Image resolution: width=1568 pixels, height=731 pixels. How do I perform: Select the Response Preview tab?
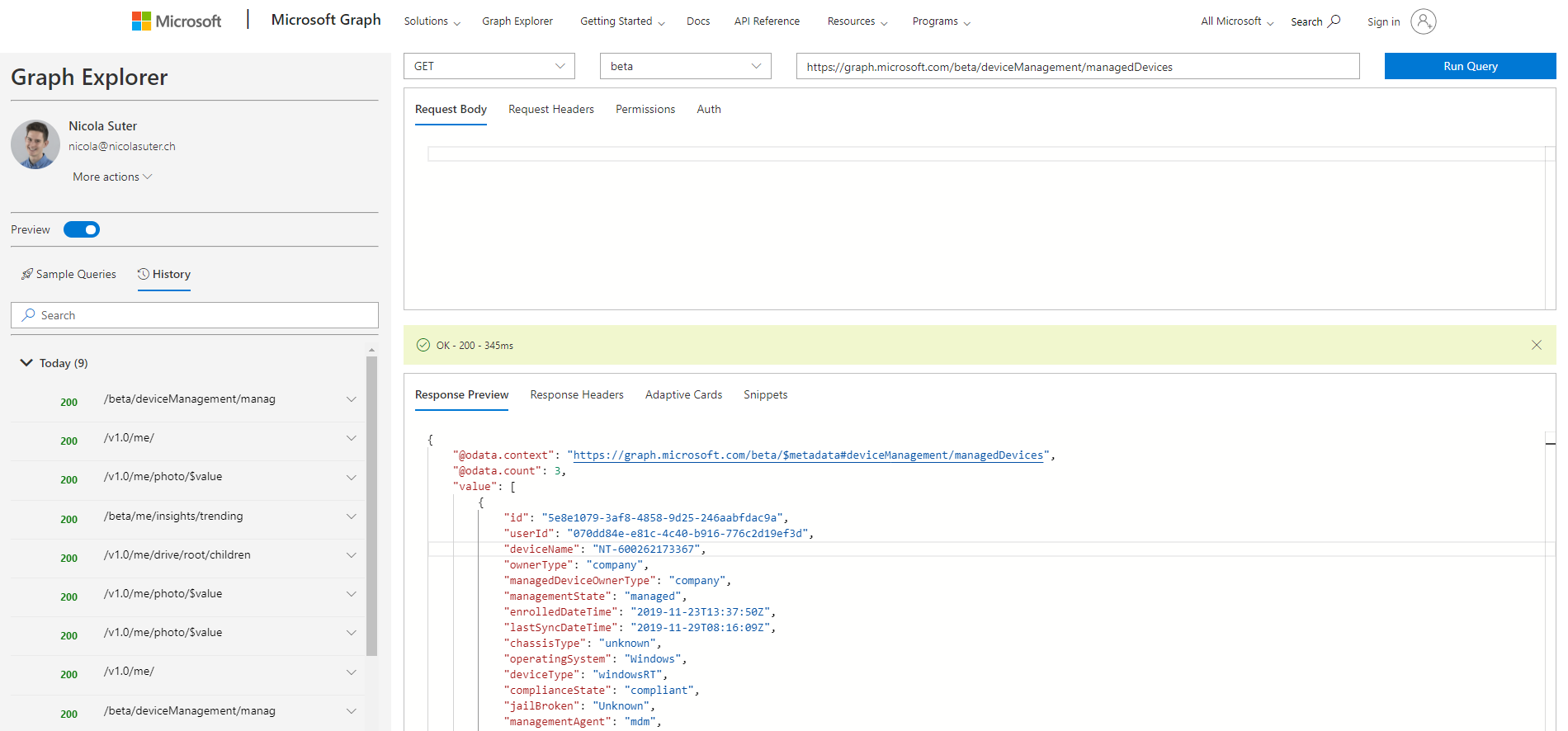(x=461, y=394)
